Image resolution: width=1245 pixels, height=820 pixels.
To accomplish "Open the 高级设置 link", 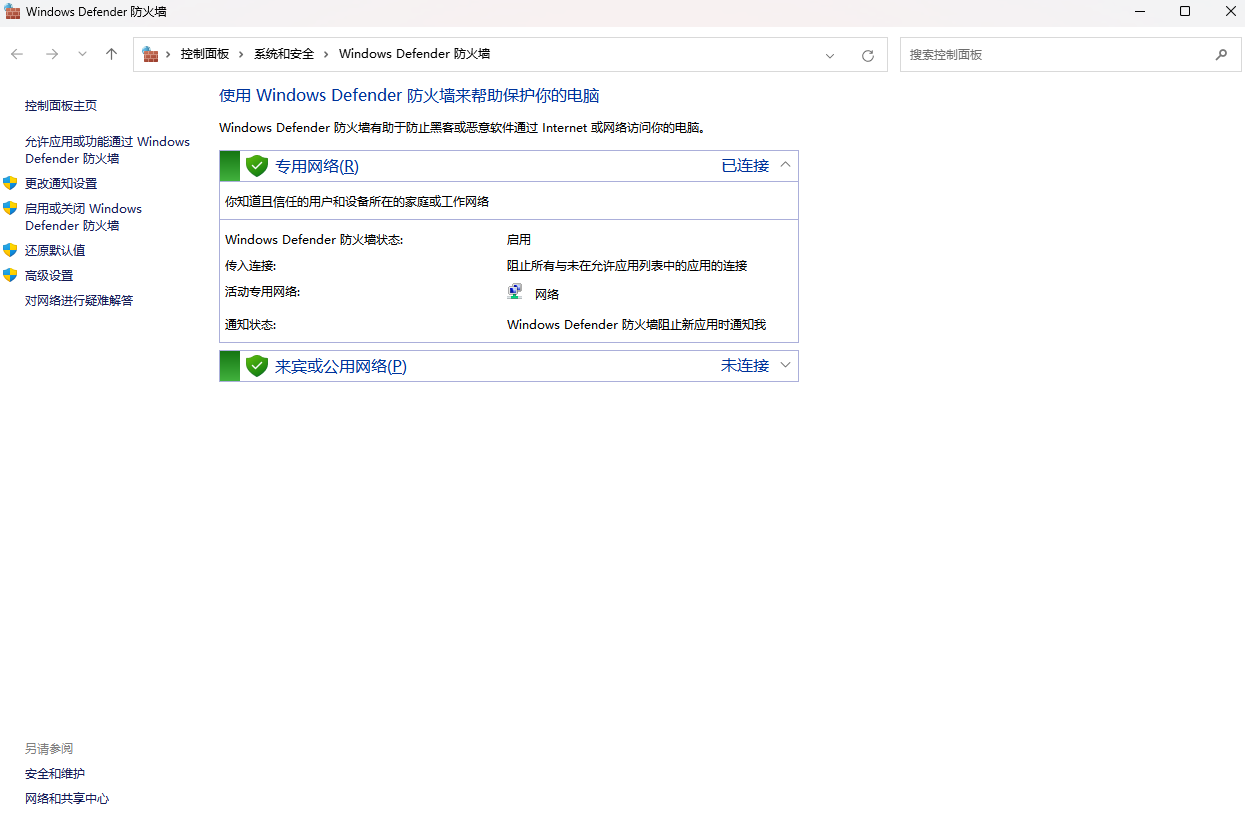I will pos(49,276).
